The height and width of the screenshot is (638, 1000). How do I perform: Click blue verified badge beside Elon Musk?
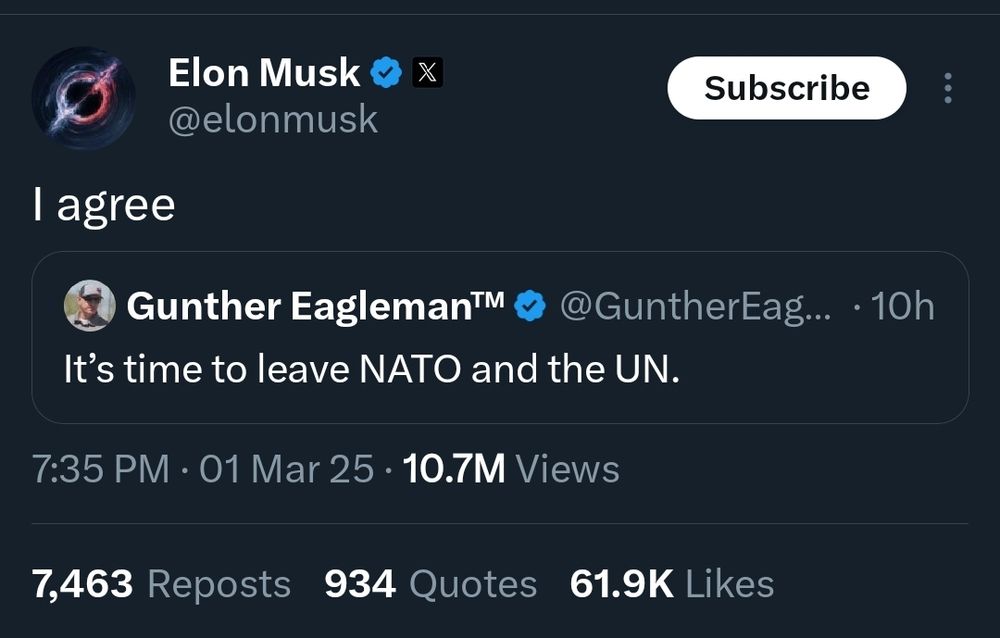click(x=387, y=73)
